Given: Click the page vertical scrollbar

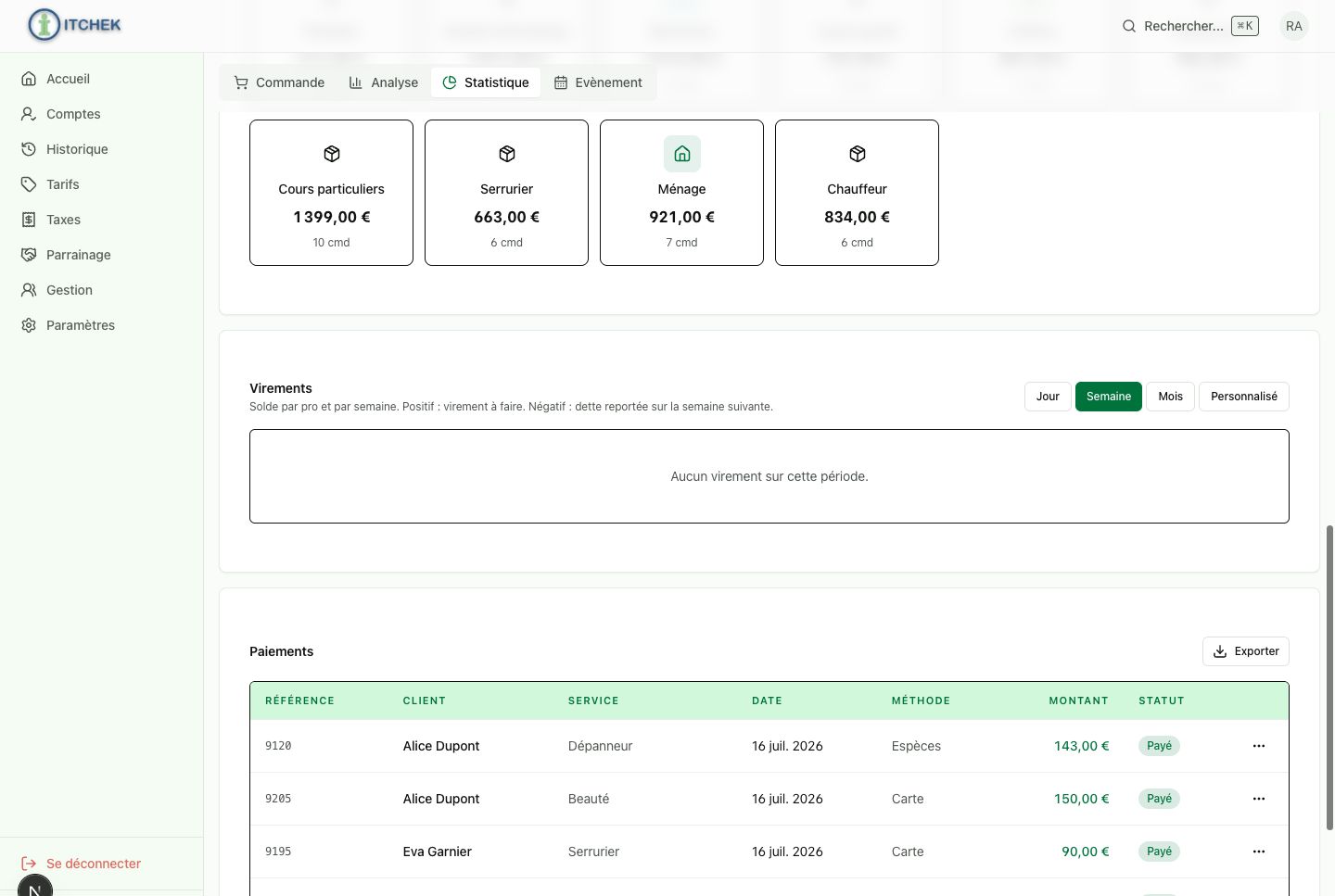Looking at the screenshot, I should [1329, 677].
